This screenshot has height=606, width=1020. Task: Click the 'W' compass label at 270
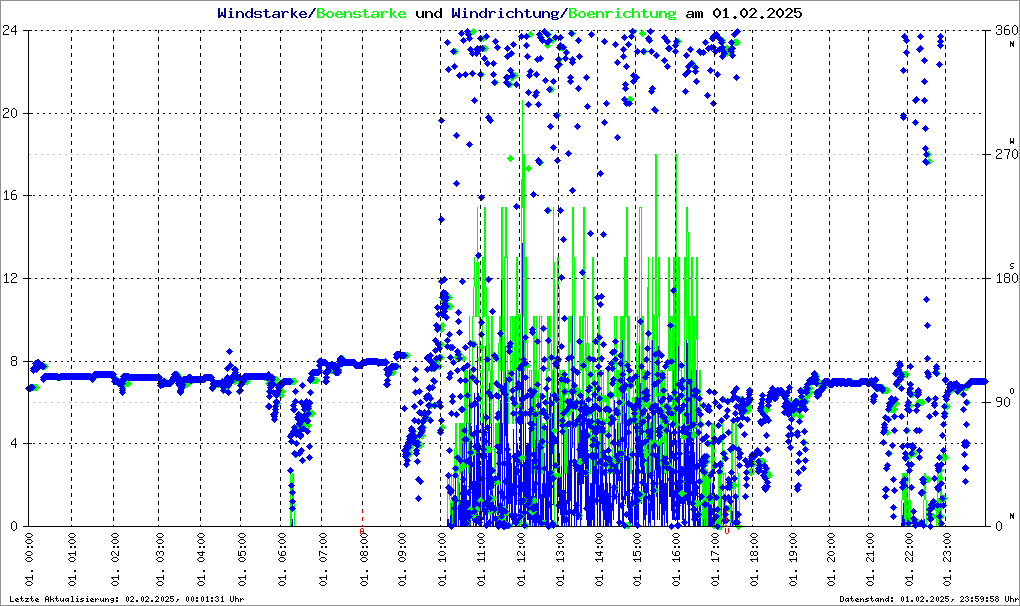click(x=1012, y=141)
